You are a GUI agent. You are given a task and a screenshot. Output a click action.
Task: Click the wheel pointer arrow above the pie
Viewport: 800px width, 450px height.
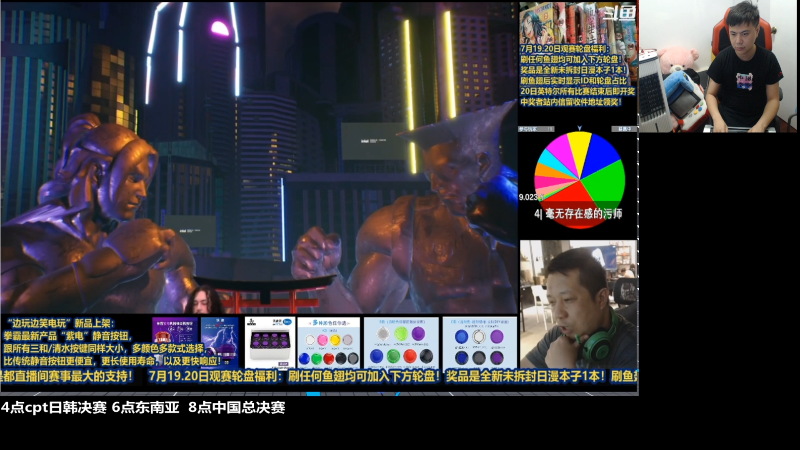[580, 128]
